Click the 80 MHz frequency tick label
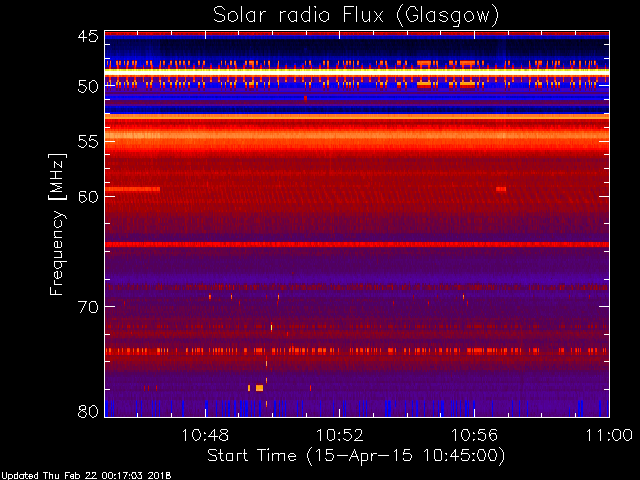640x480 pixels. 88,411
